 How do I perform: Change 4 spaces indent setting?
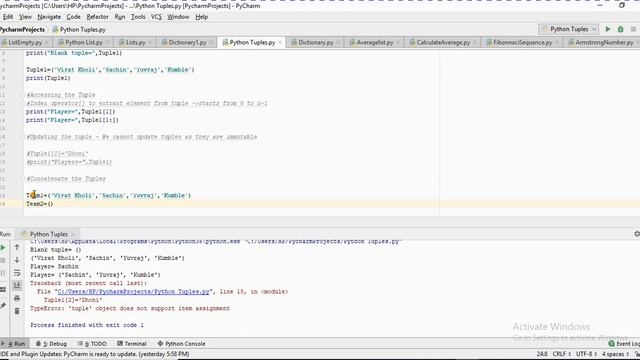[615, 354]
